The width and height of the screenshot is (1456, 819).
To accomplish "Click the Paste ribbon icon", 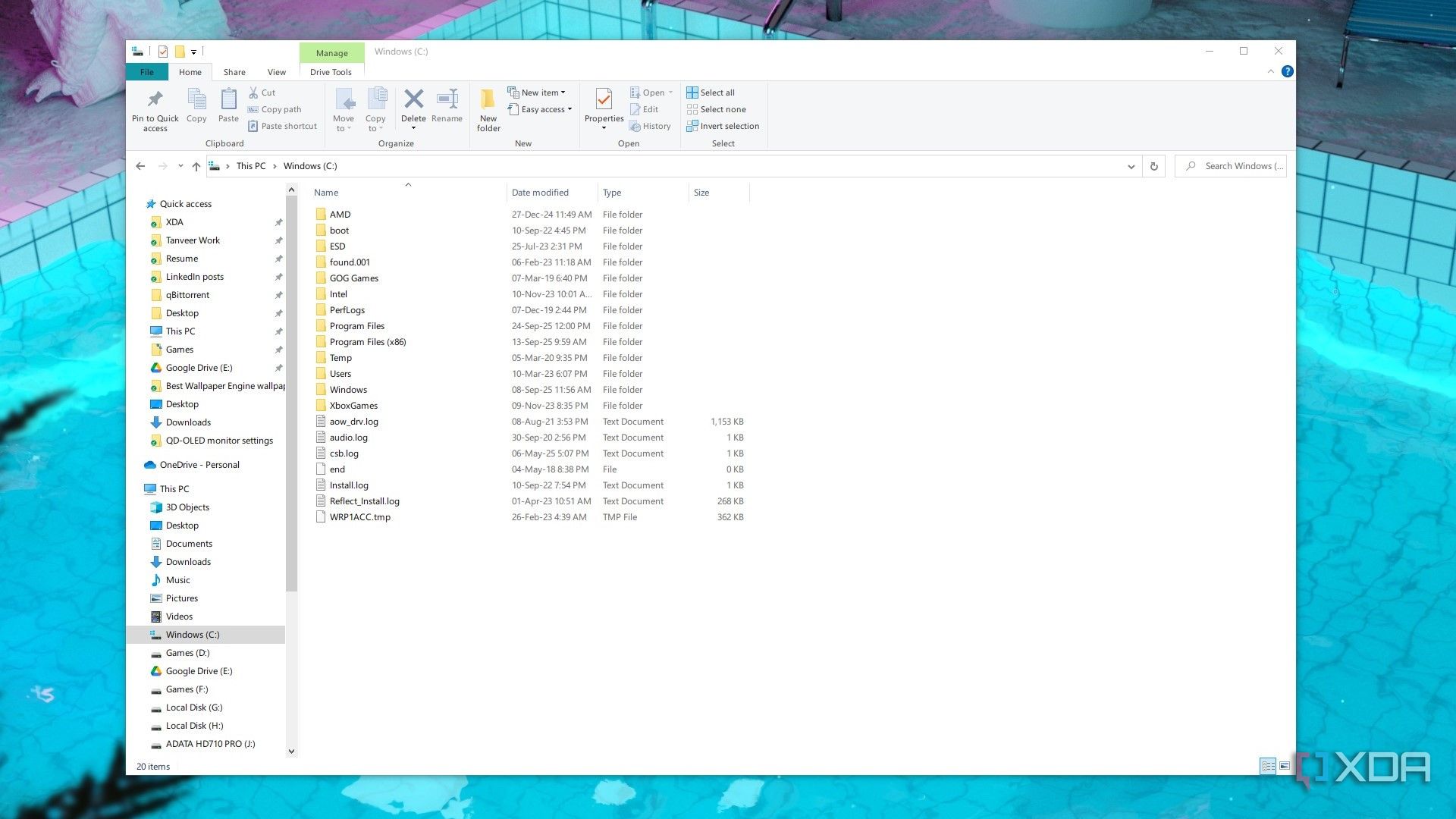I will point(228,99).
